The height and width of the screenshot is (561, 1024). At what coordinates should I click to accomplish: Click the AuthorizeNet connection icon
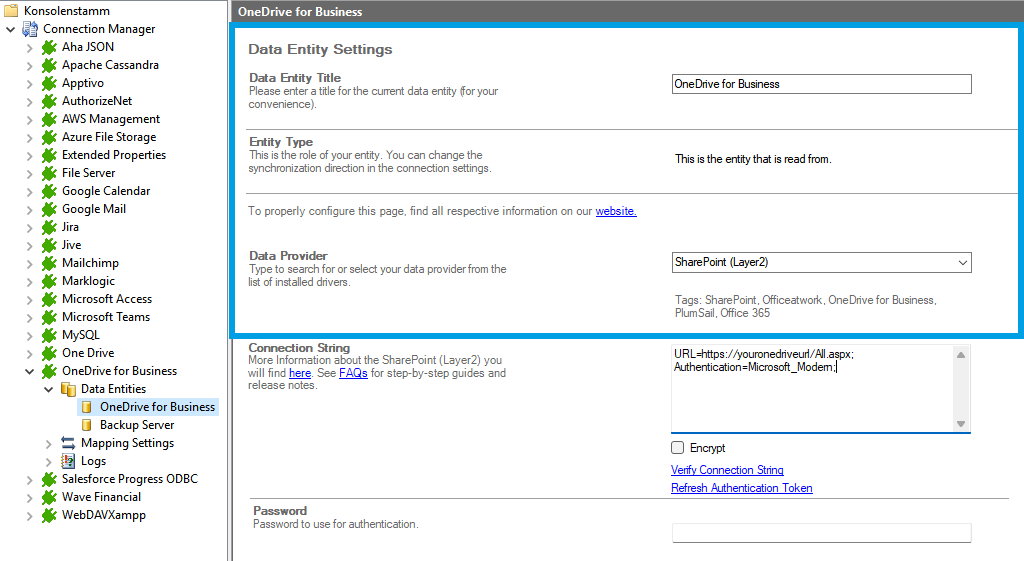pos(49,101)
